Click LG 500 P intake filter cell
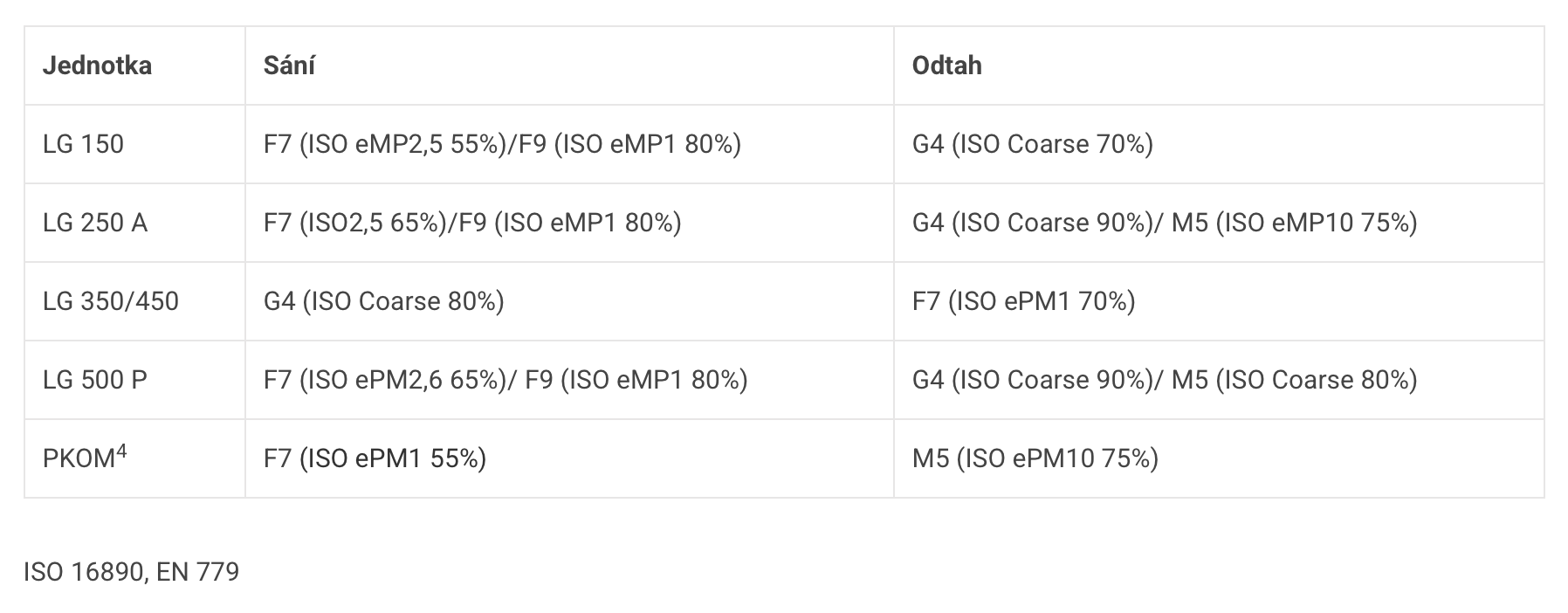 pos(505,380)
